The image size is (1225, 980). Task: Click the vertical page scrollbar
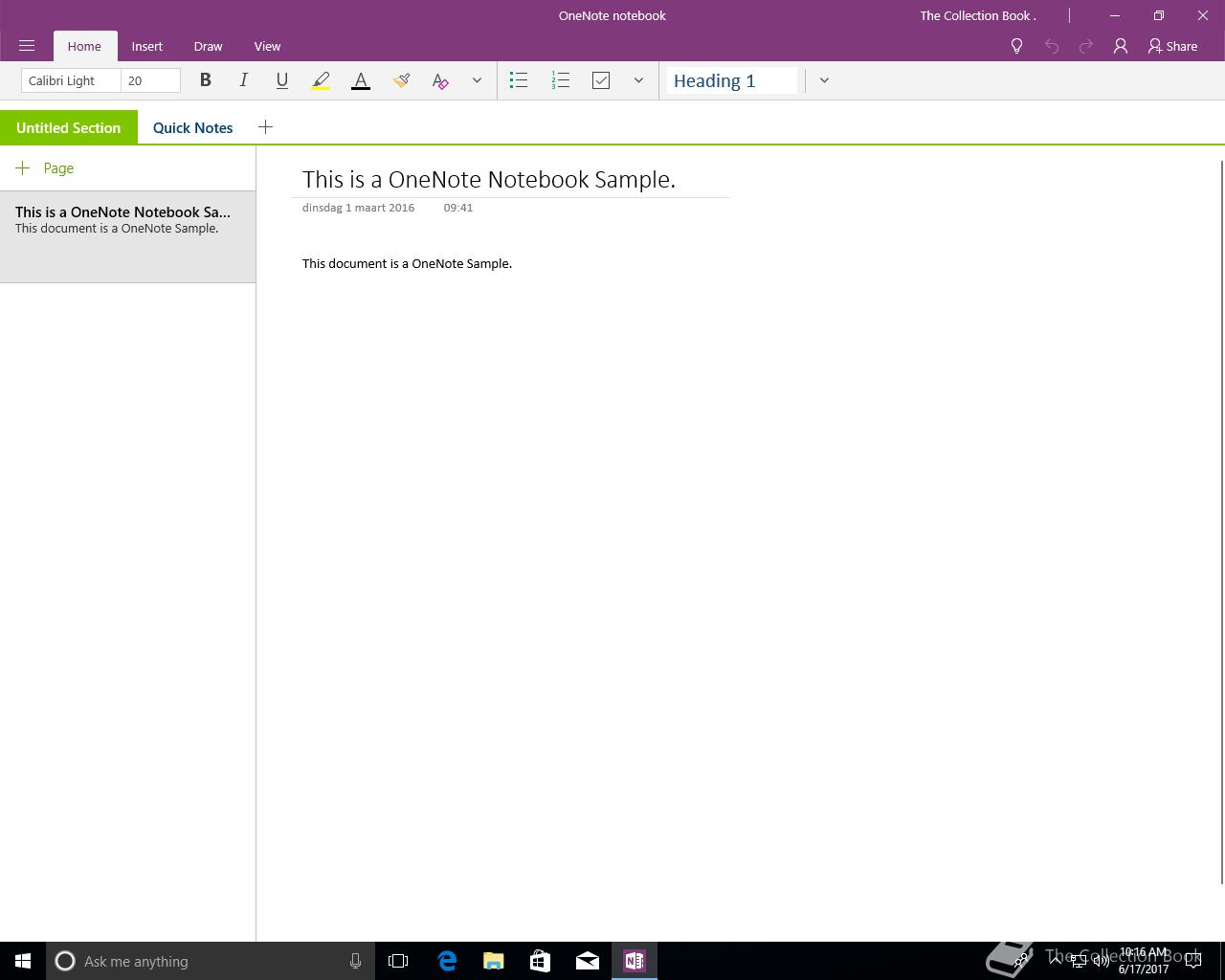tap(1221, 522)
